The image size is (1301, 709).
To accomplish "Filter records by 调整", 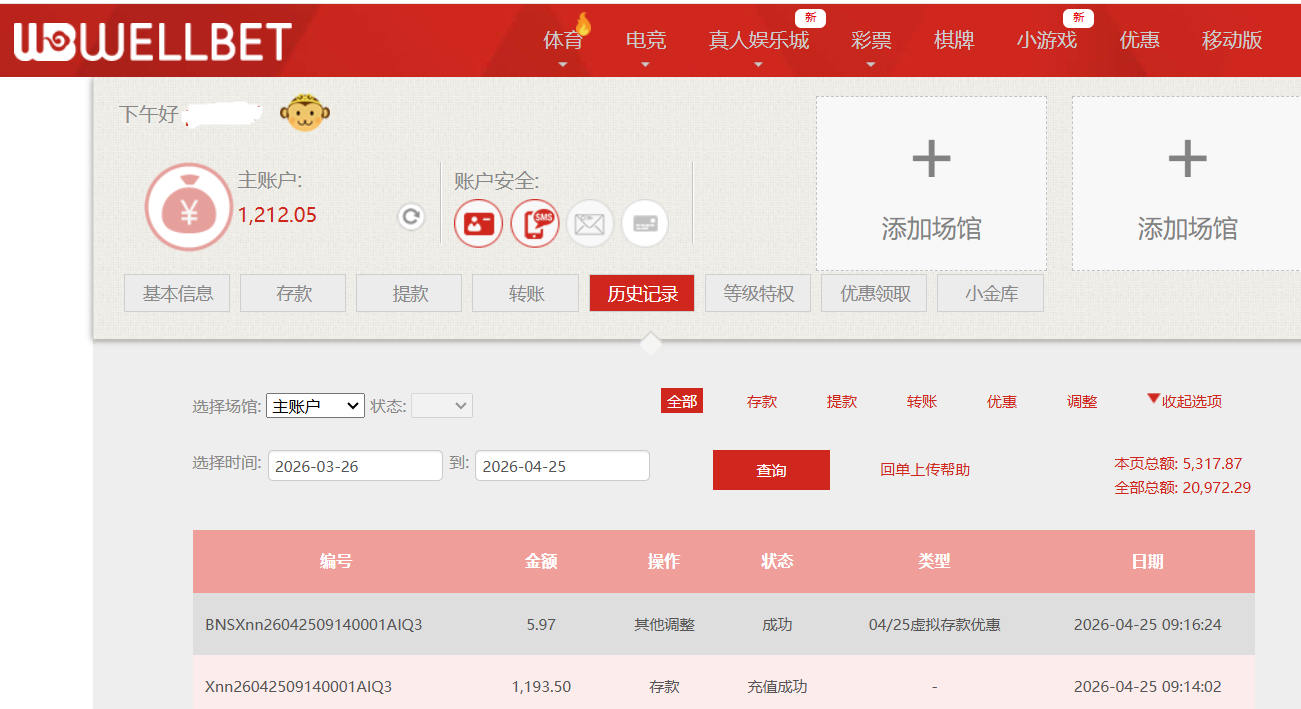I will click(x=1082, y=401).
